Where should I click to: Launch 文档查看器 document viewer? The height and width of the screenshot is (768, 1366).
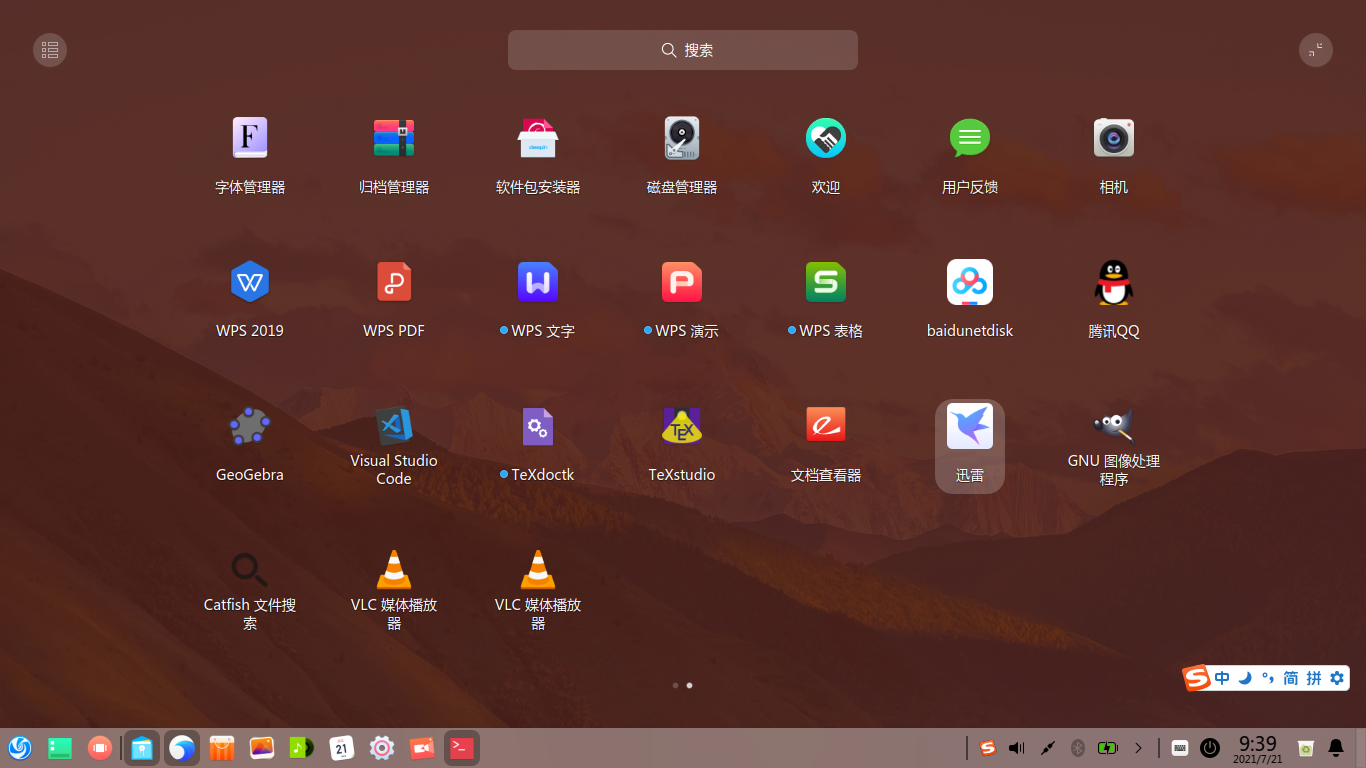pos(826,426)
